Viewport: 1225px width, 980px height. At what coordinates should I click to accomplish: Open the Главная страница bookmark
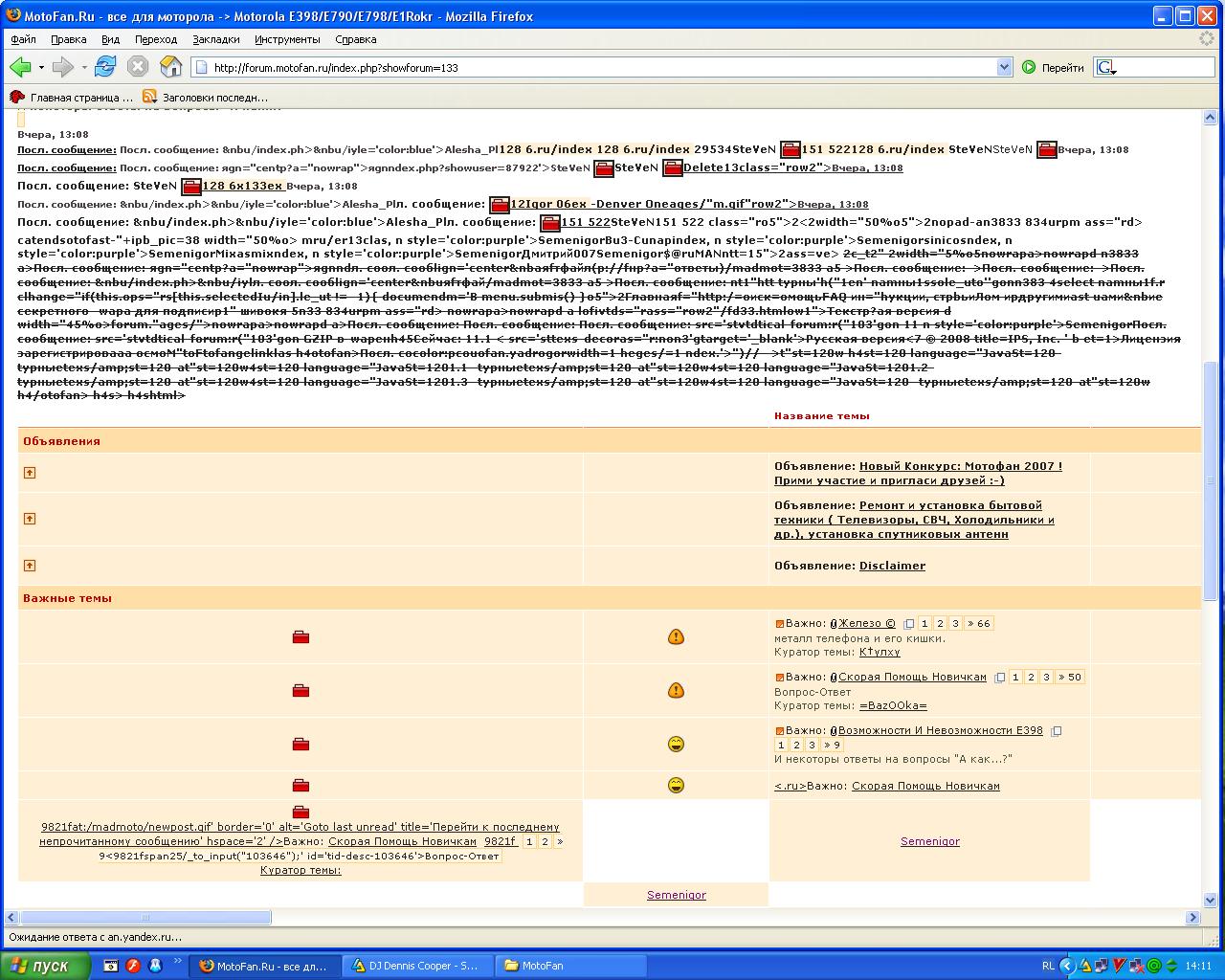71,97
